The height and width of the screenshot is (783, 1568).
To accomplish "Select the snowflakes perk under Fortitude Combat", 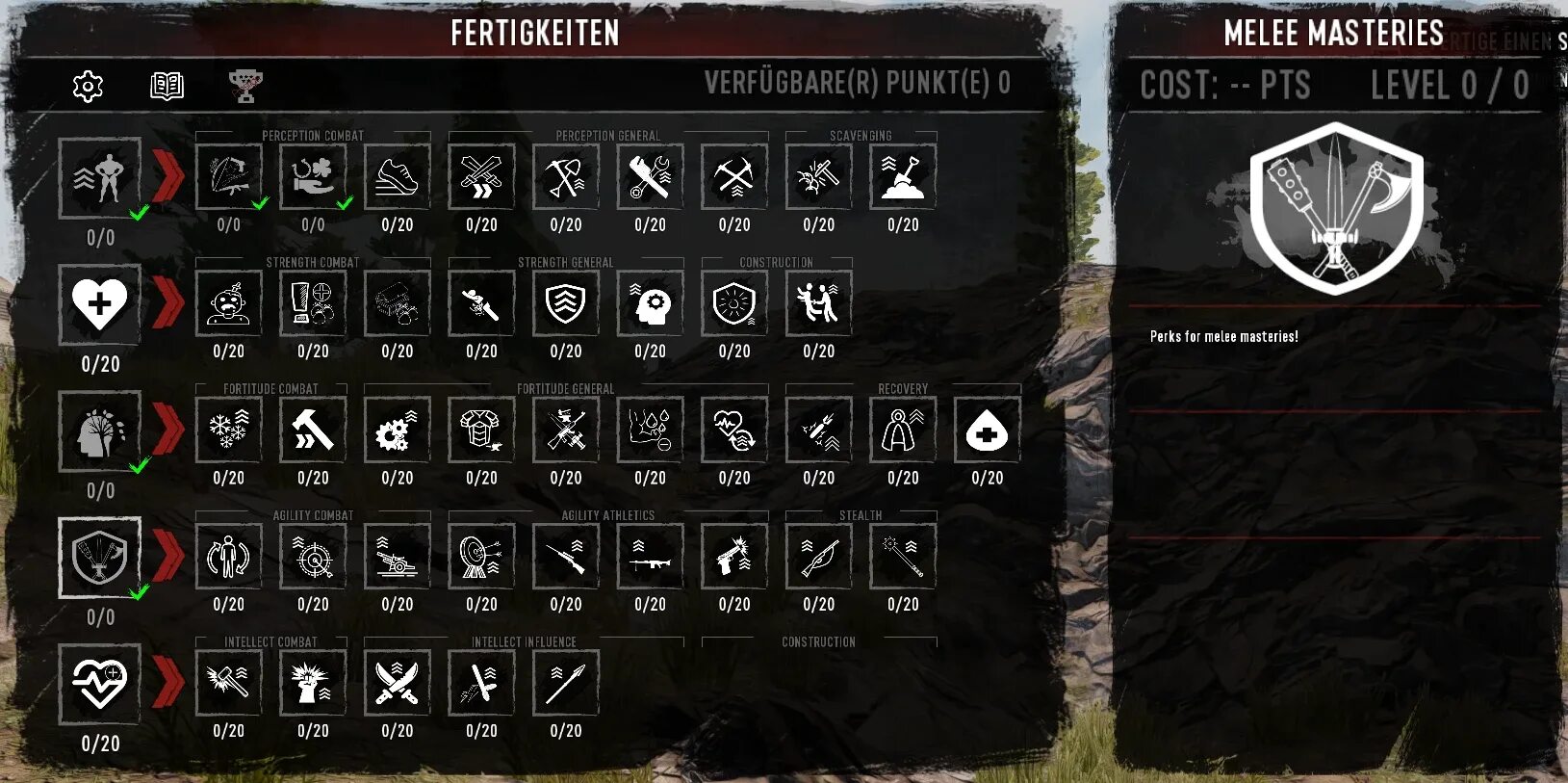I will (229, 431).
